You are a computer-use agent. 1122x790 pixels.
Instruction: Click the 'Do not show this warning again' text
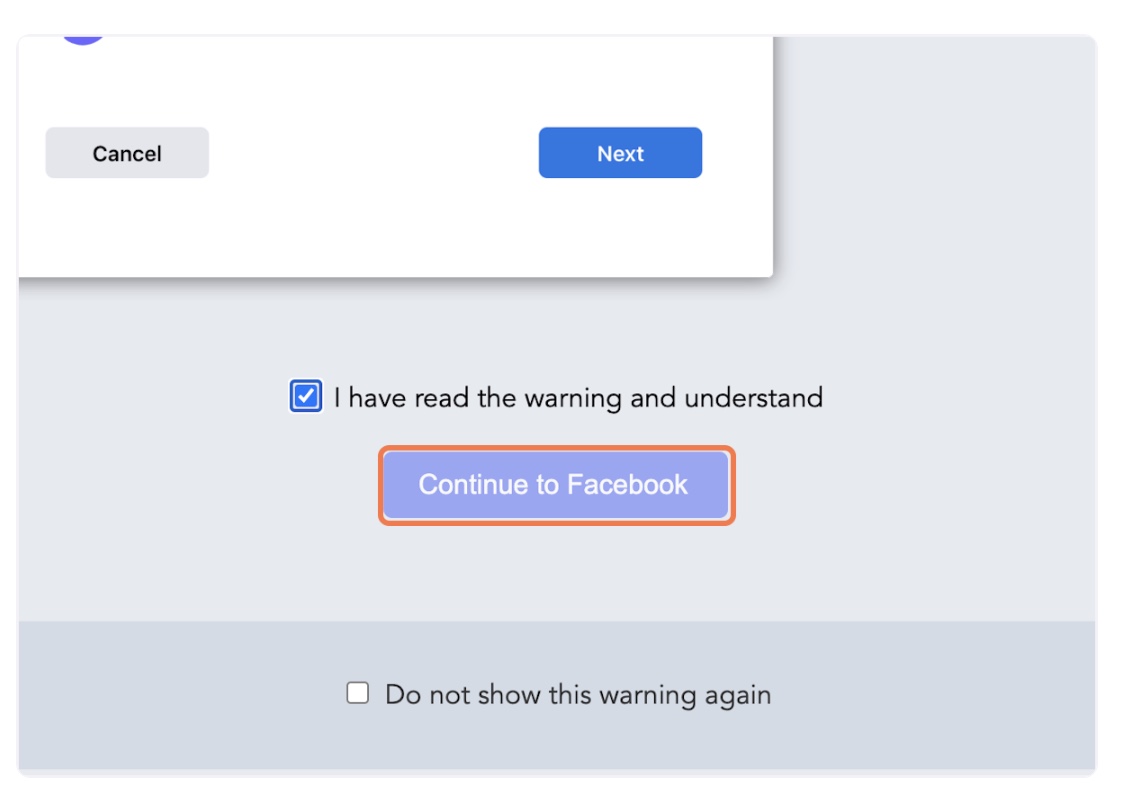pyautogui.click(x=578, y=695)
